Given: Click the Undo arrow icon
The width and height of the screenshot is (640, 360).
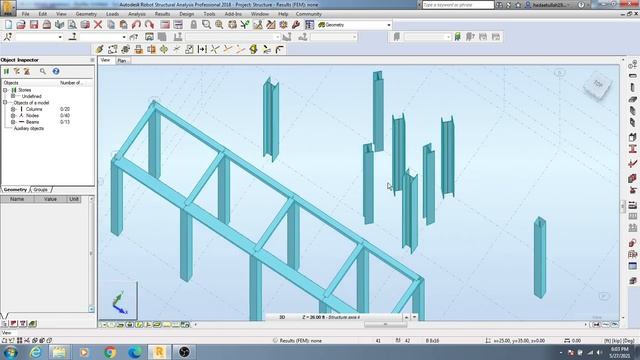Looking at the screenshot, I should point(136,25).
